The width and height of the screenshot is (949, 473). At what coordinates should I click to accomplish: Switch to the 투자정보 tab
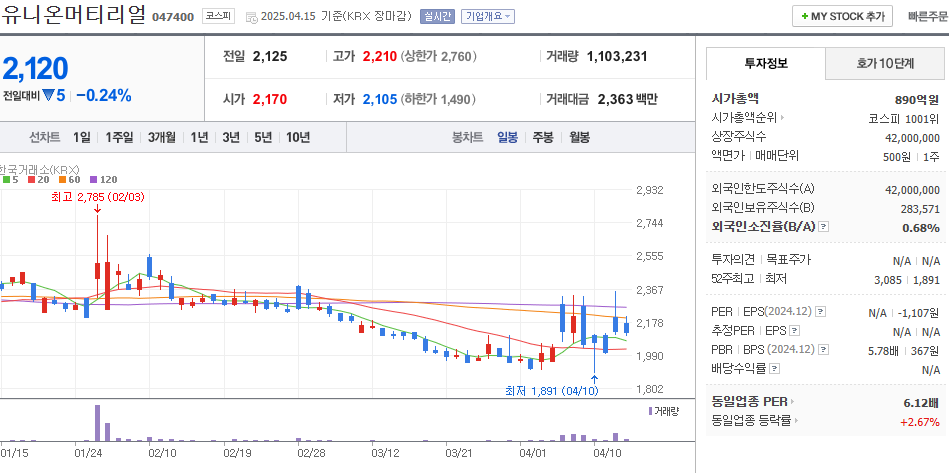[x=766, y=63]
